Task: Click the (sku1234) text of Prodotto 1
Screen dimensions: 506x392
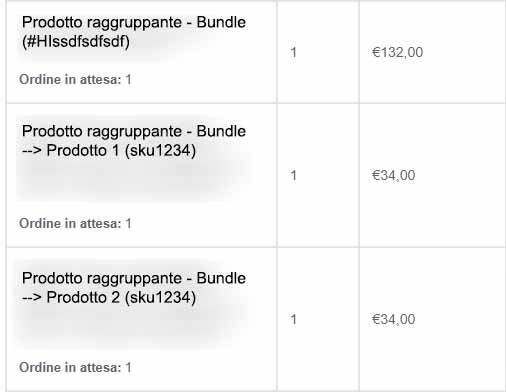Action: 160,151
